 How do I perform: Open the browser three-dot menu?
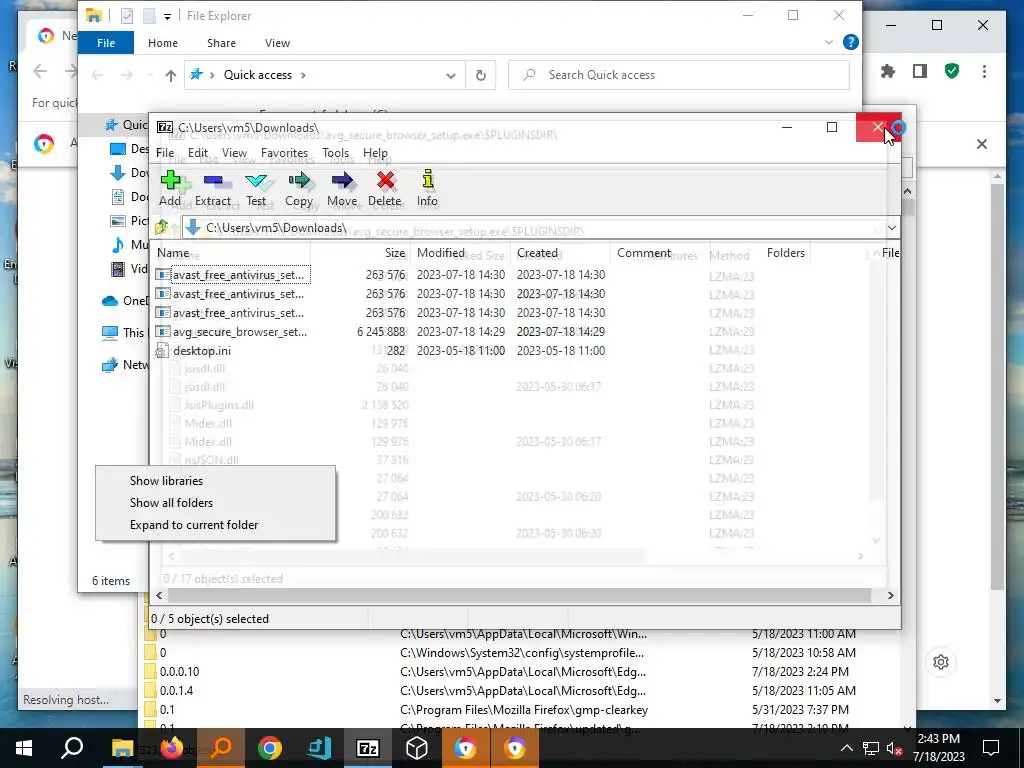point(984,71)
